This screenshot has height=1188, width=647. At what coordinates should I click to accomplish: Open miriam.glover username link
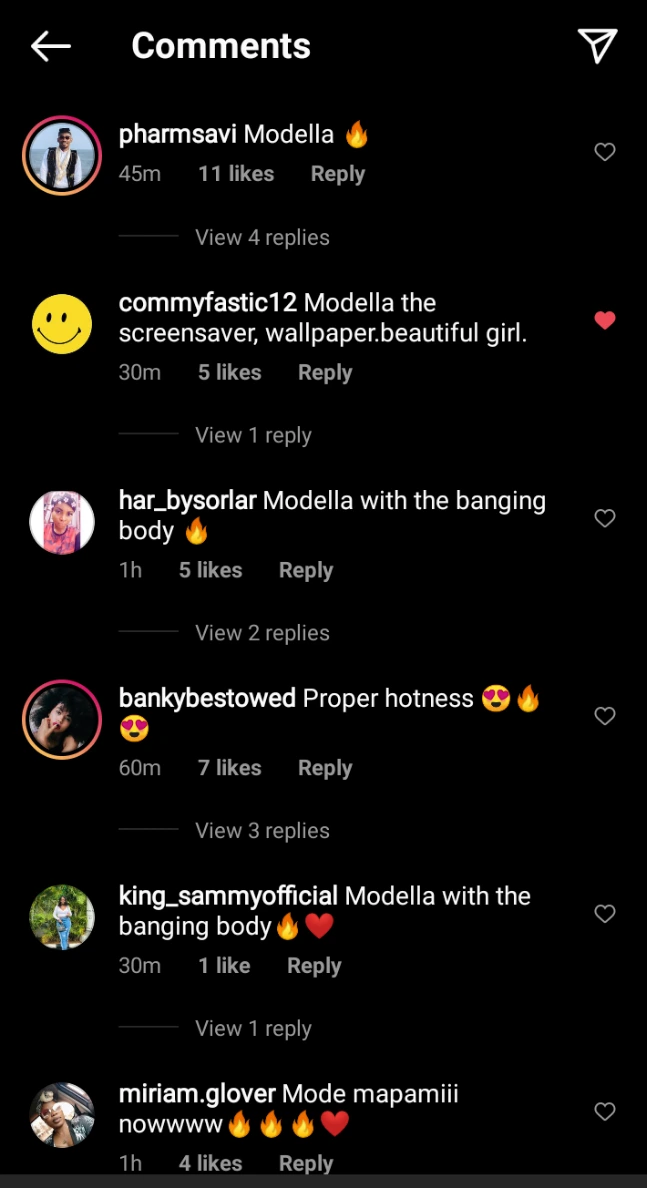(197, 1094)
